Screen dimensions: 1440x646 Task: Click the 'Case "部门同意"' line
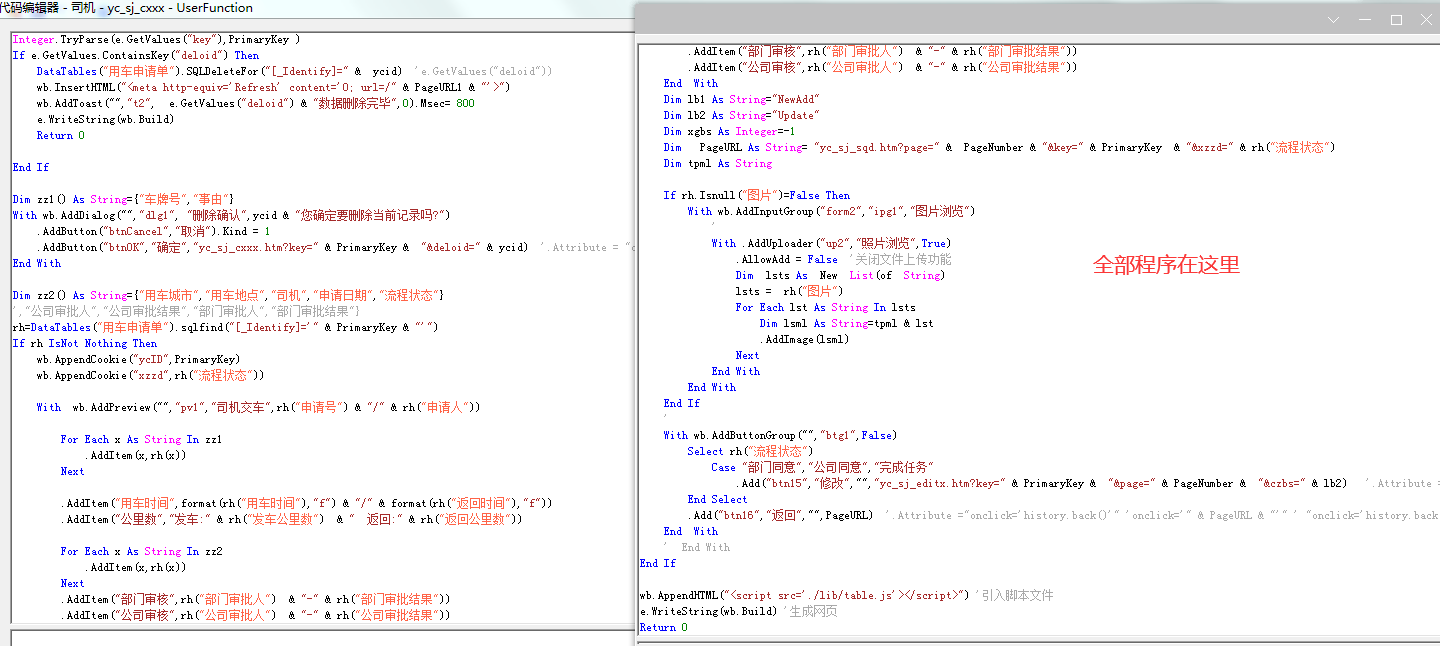[x=824, y=467]
